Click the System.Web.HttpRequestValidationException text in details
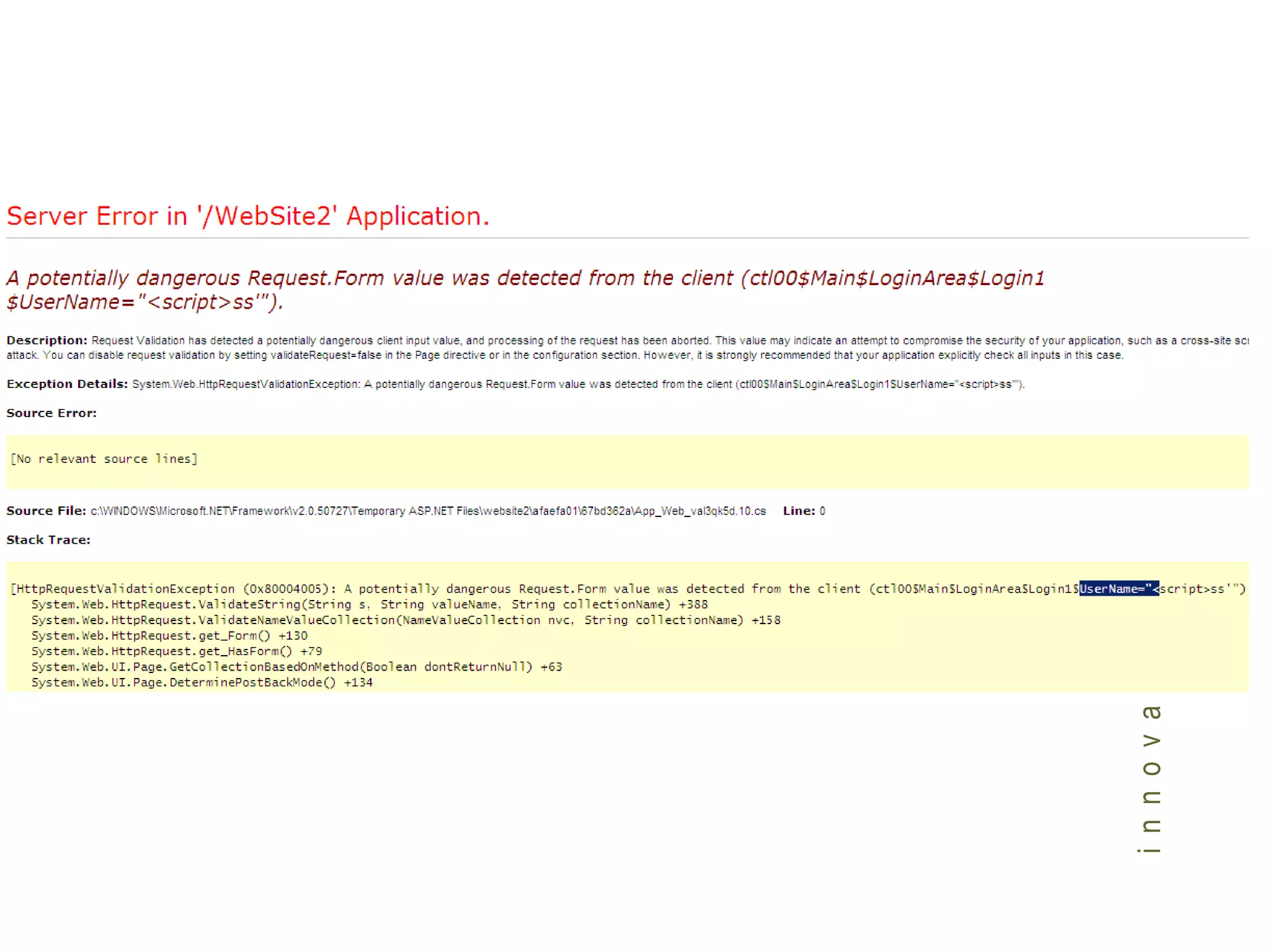 click(246, 384)
